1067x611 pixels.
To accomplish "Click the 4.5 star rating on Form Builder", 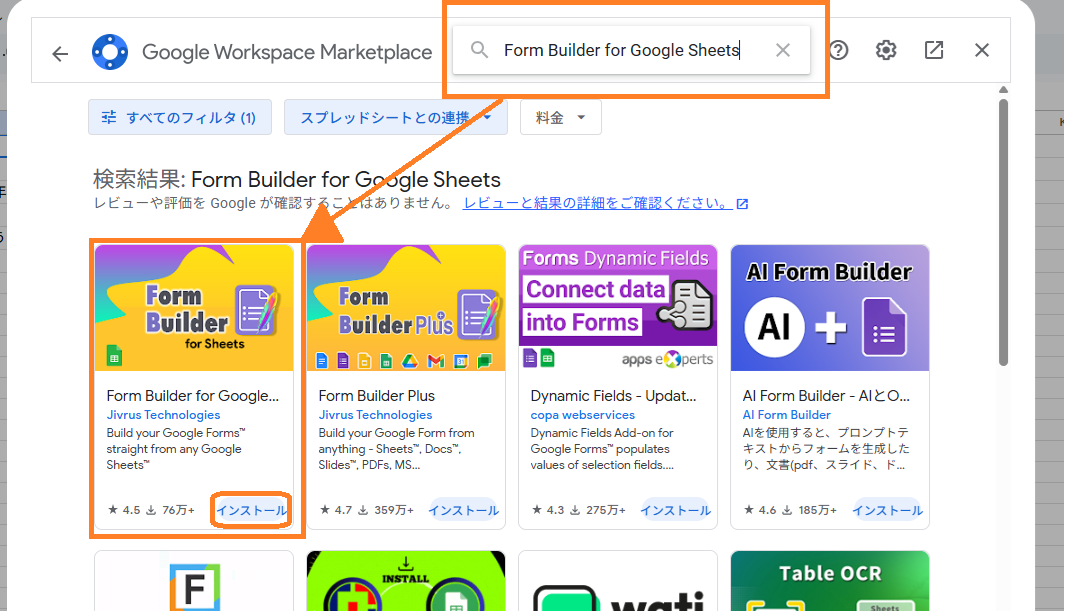I will click(124, 510).
